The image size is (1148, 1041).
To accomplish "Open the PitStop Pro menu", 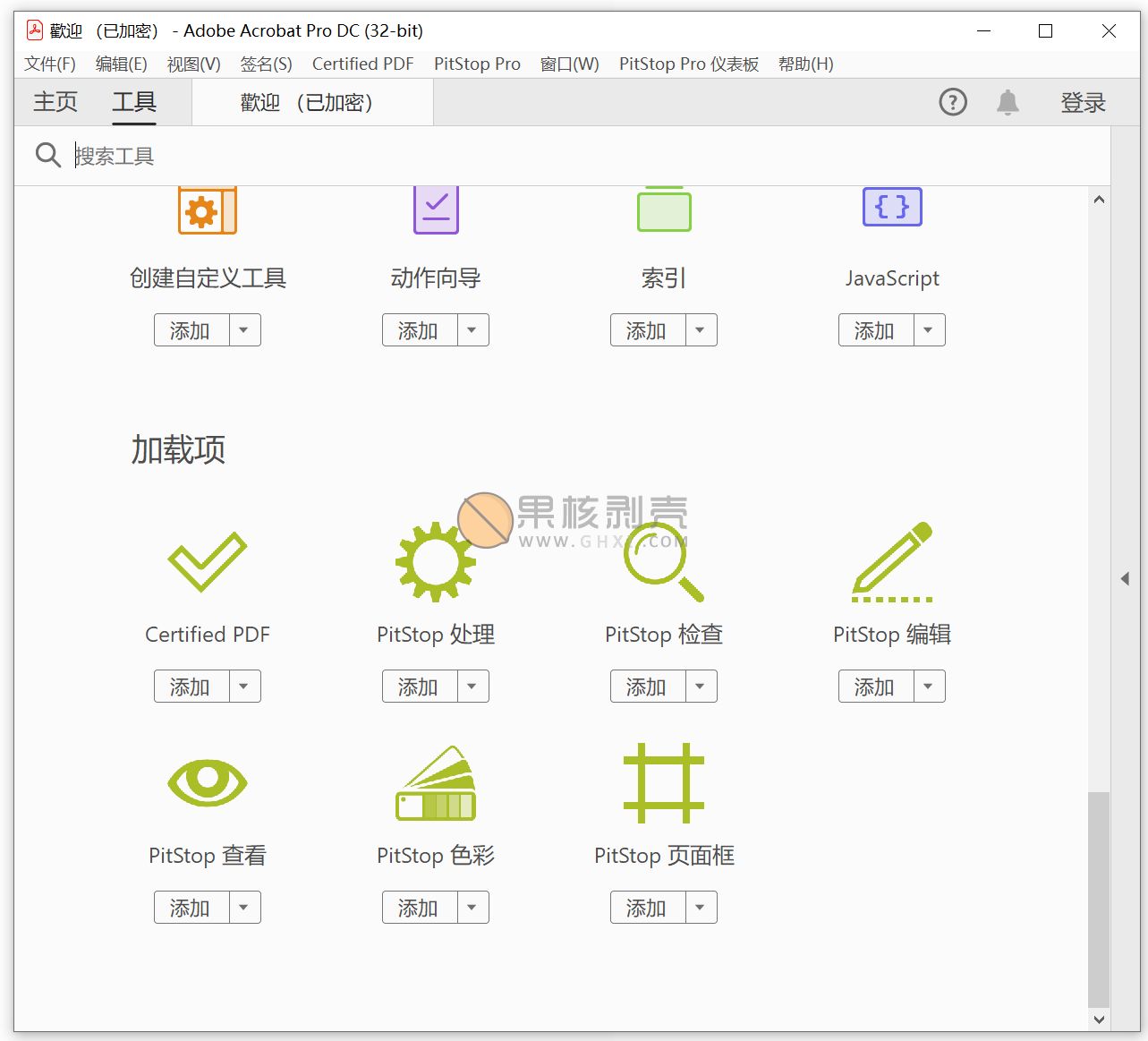I will [477, 64].
